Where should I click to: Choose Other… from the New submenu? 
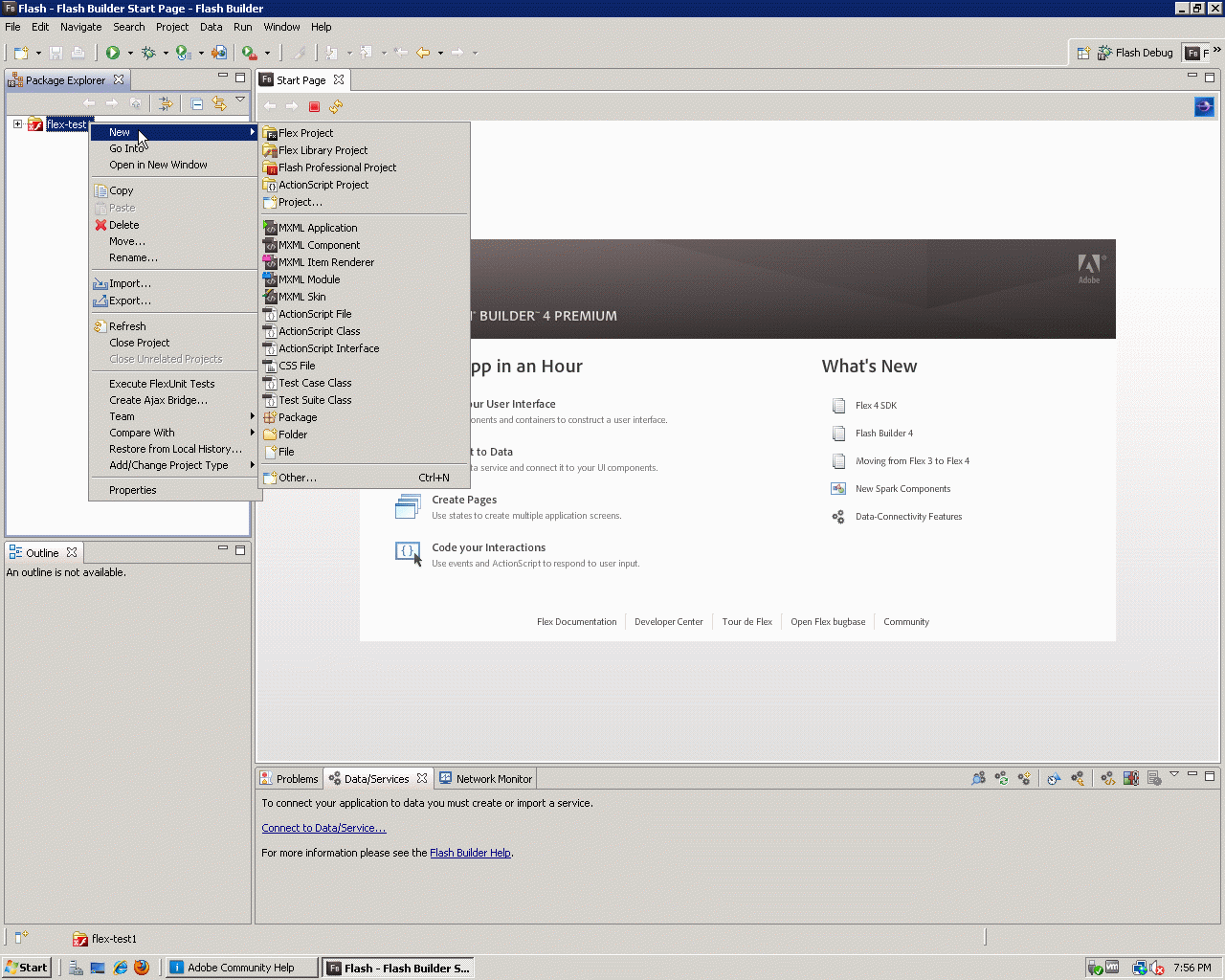365,478
